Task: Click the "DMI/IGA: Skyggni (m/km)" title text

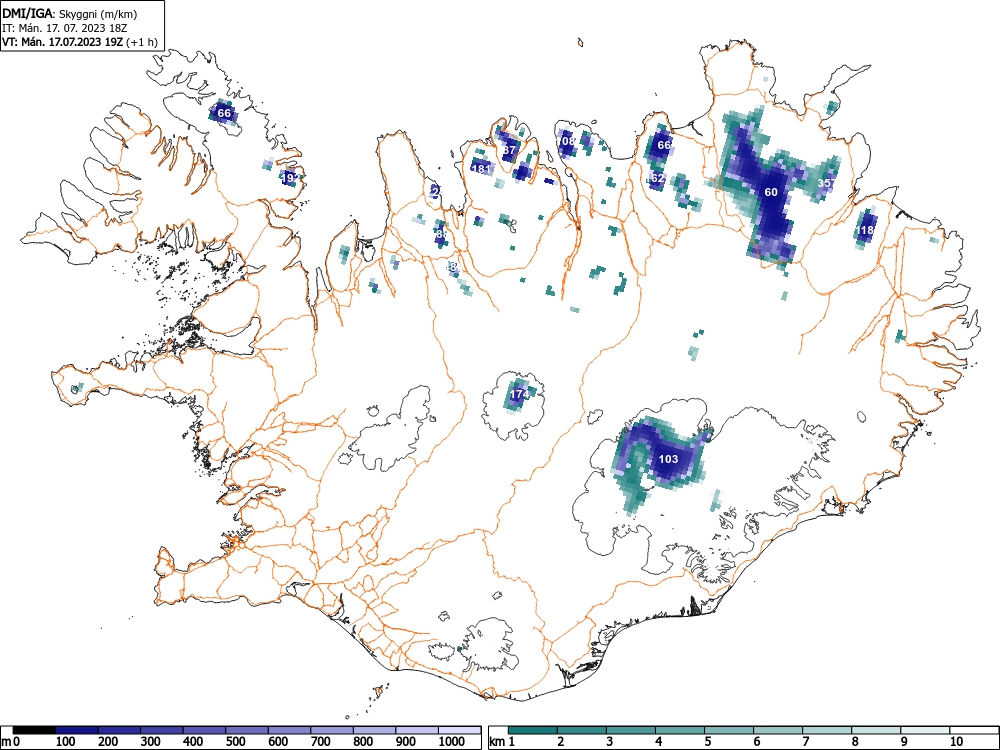Action: tap(70, 14)
